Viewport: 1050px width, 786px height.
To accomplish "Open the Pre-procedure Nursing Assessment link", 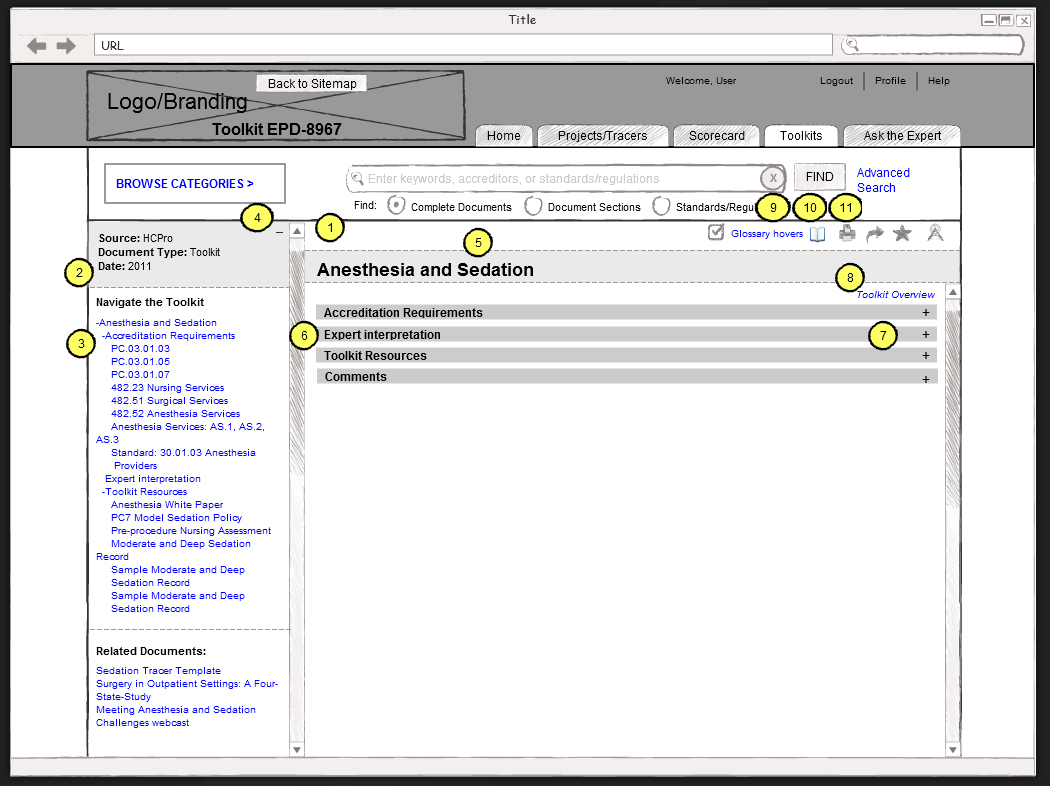I will (191, 531).
